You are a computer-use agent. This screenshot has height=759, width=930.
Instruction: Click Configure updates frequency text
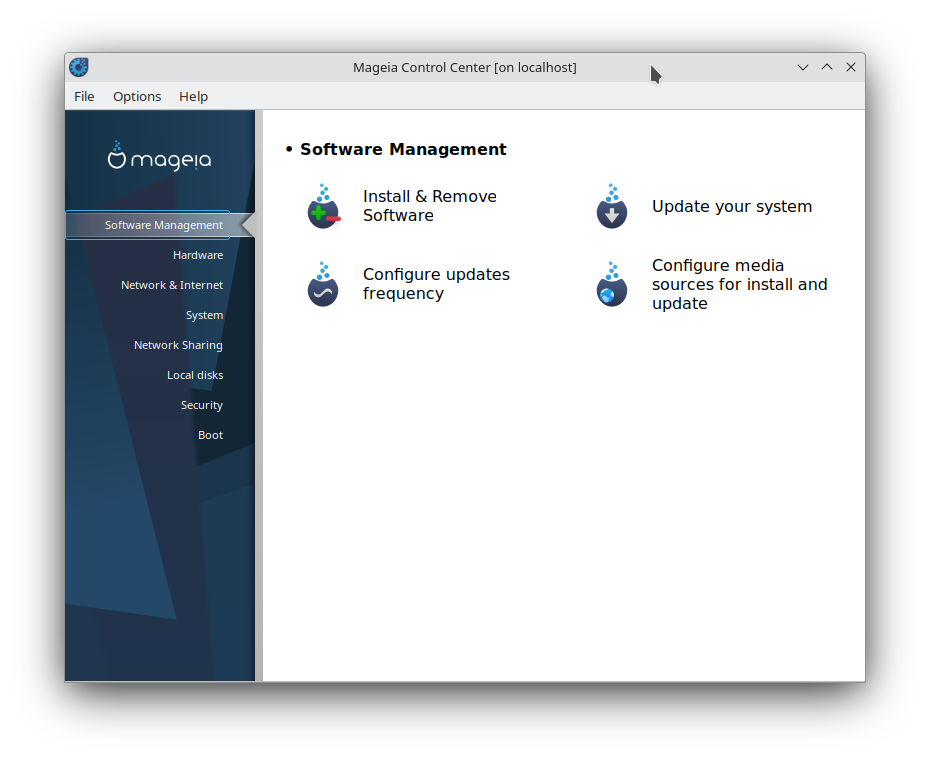coord(436,284)
